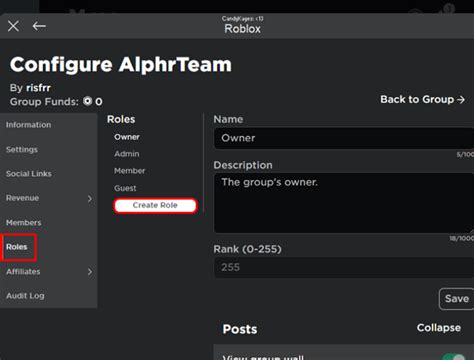The height and width of the screenshot is (360, 474).
Task: Expand the Revenue submenu chevron
Action: [x=90, y=199]
